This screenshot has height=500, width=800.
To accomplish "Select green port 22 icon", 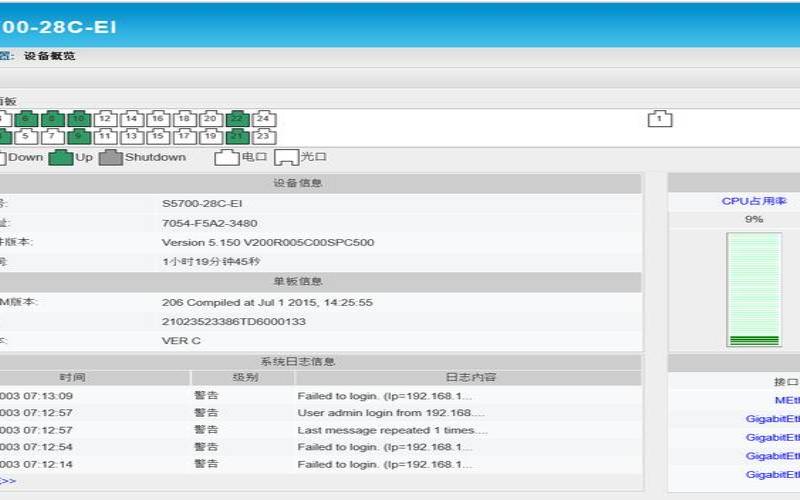I will pos(237,119).
